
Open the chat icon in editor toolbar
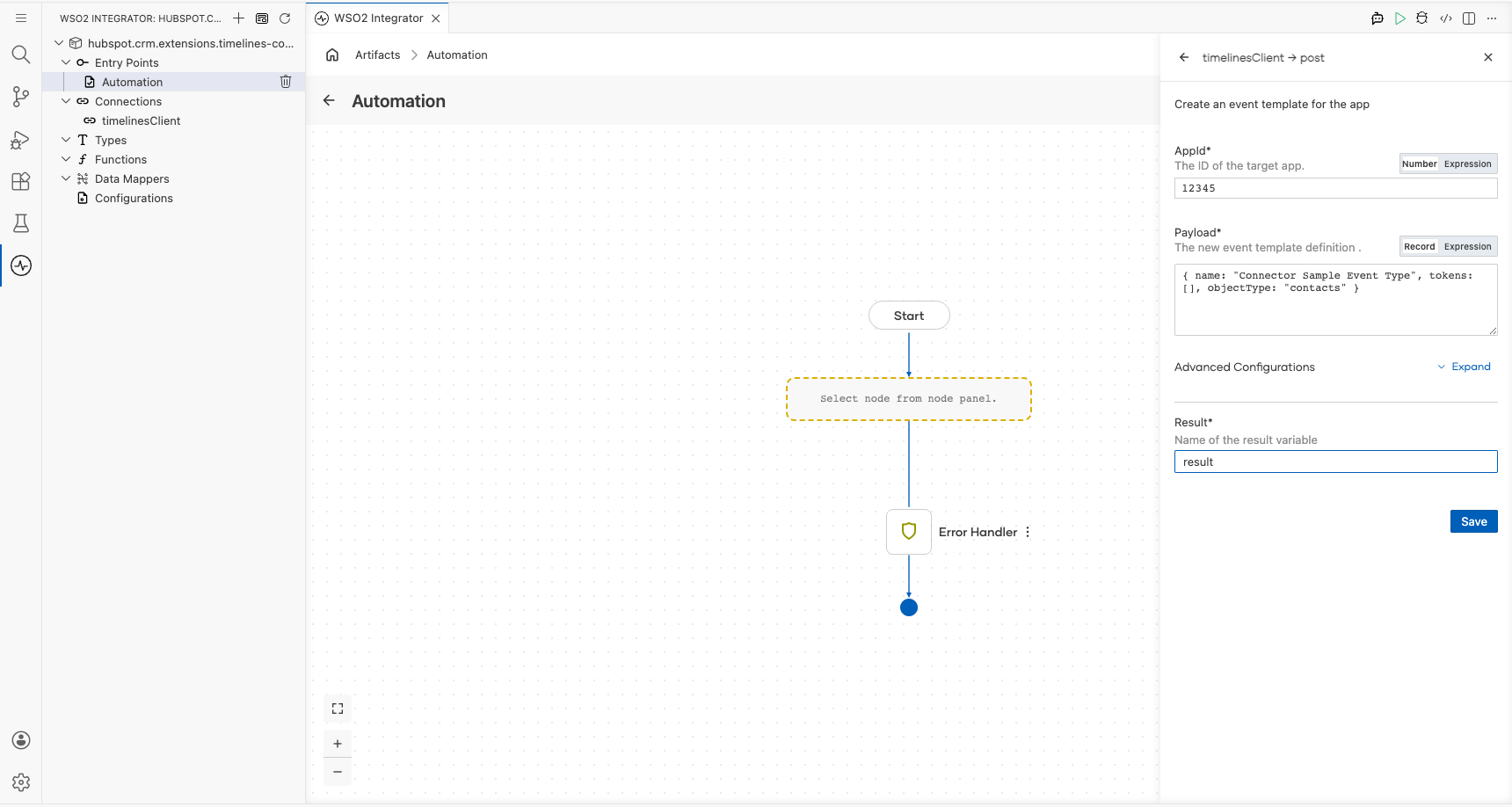click(x=1378, y=18)
